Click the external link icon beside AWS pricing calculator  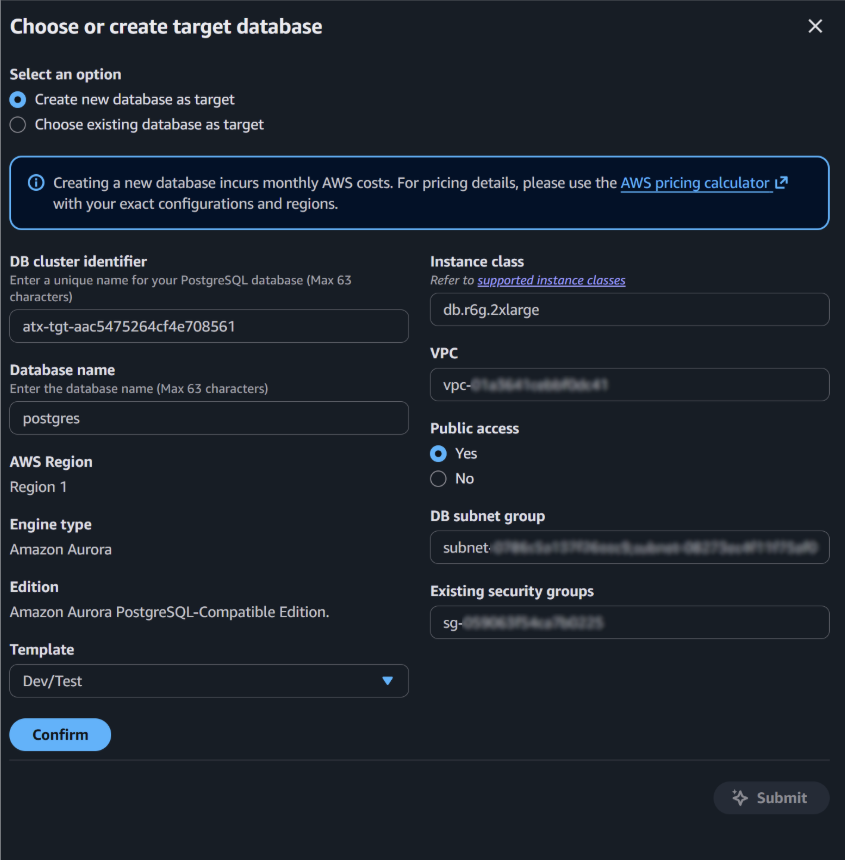[781, 182]
